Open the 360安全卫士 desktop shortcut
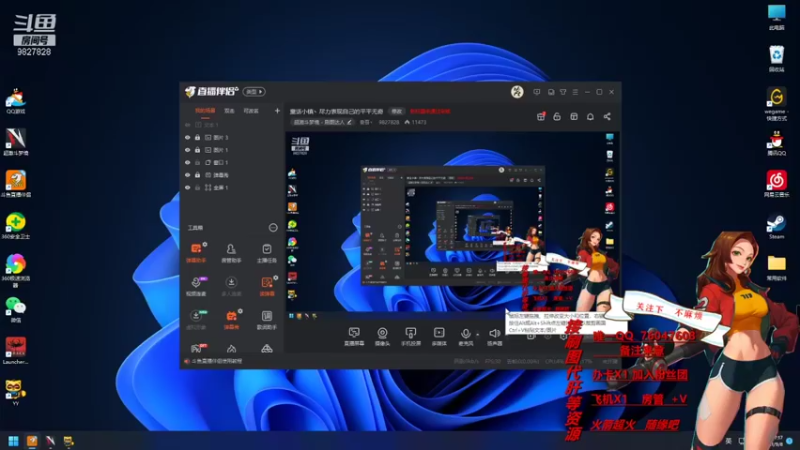 coord(16,226)
